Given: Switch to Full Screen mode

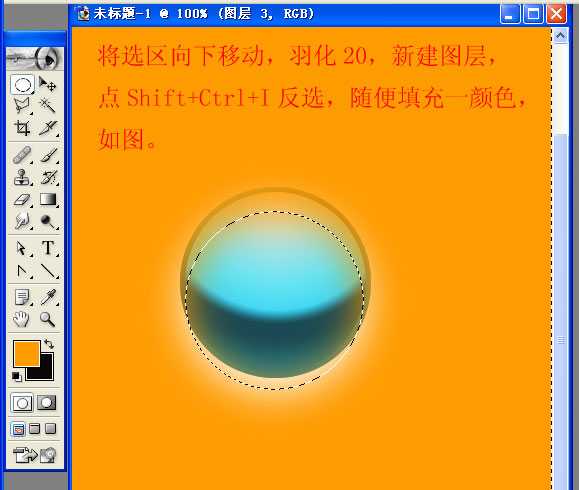Looking at the screenshot, I should coord(50,429).
